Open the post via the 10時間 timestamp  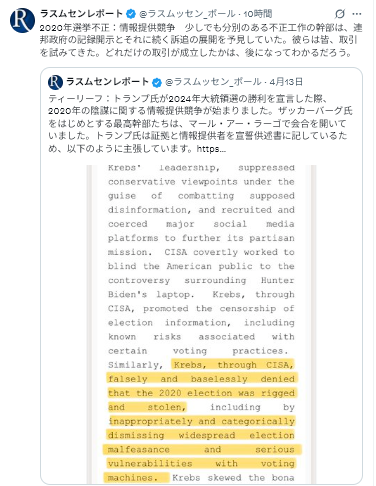click(x=258, y=14)
